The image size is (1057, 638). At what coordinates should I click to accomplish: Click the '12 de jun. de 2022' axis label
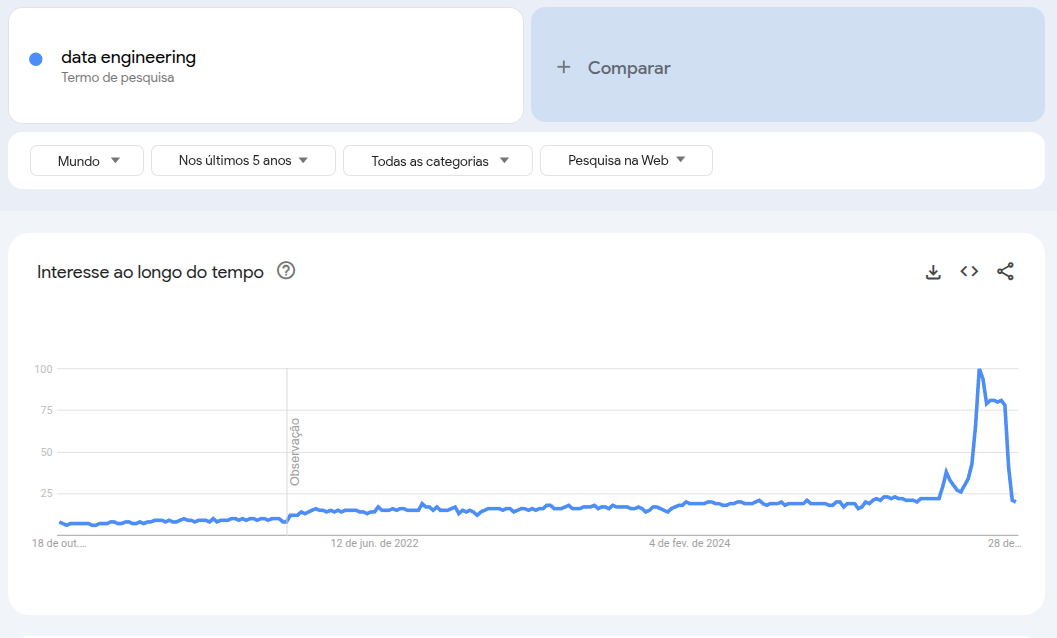[x=375, y=543]
